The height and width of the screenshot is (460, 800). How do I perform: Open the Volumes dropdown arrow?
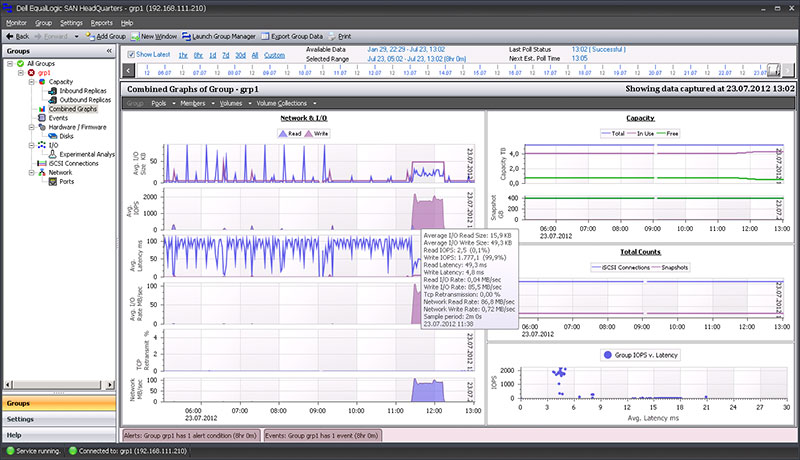coord(249,104)
